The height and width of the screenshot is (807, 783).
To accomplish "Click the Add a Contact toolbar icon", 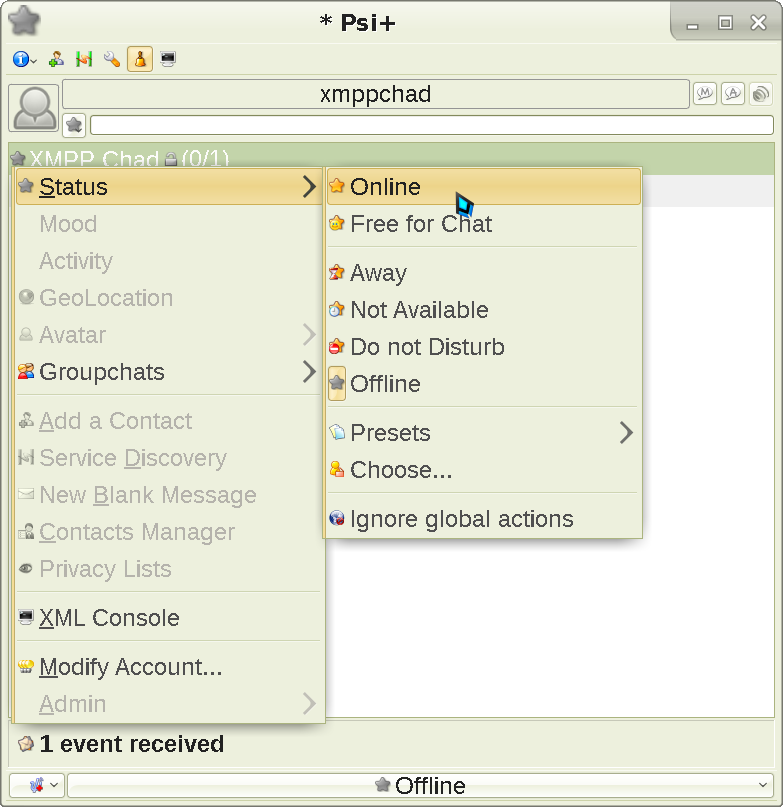I will [x=57, y=60].
